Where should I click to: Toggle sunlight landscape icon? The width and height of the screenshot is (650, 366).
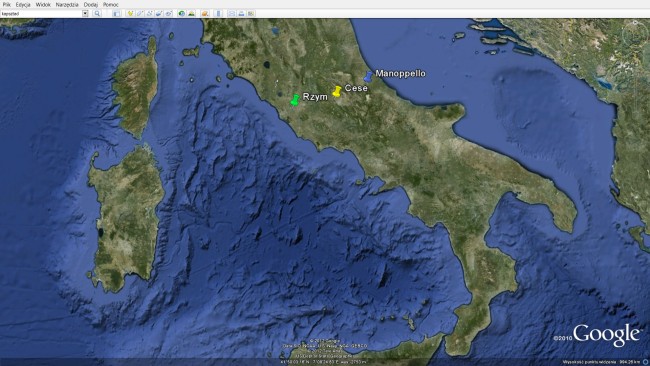(x=191, y=14)
